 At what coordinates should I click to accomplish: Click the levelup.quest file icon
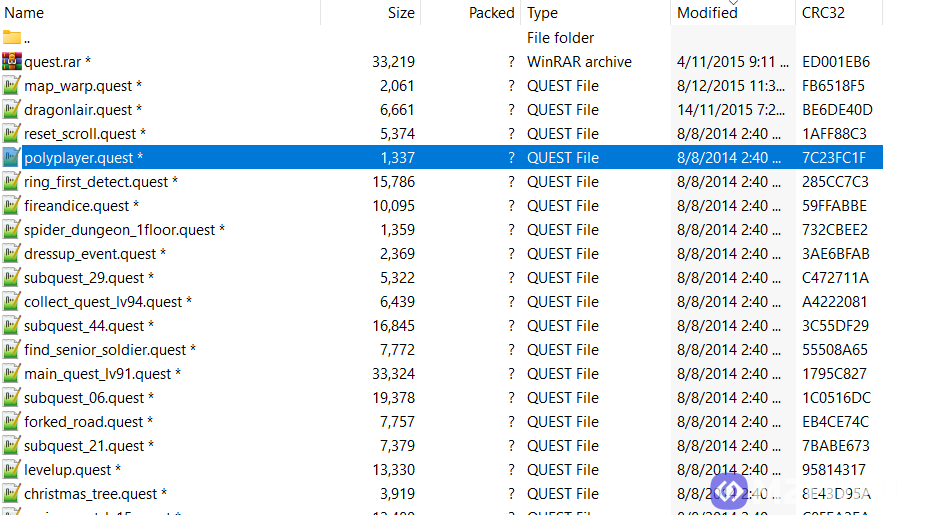[x=12, y=470]
